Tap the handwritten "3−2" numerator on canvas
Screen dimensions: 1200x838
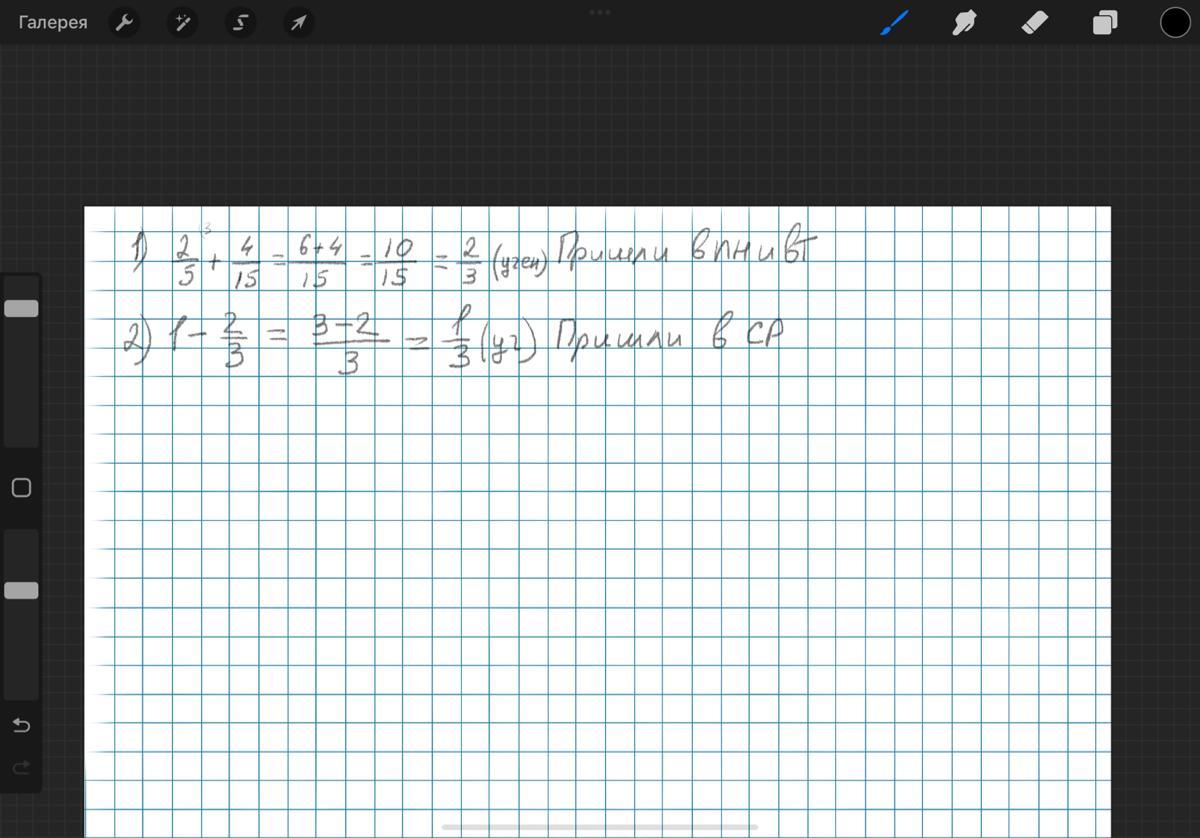coord(346,326)
